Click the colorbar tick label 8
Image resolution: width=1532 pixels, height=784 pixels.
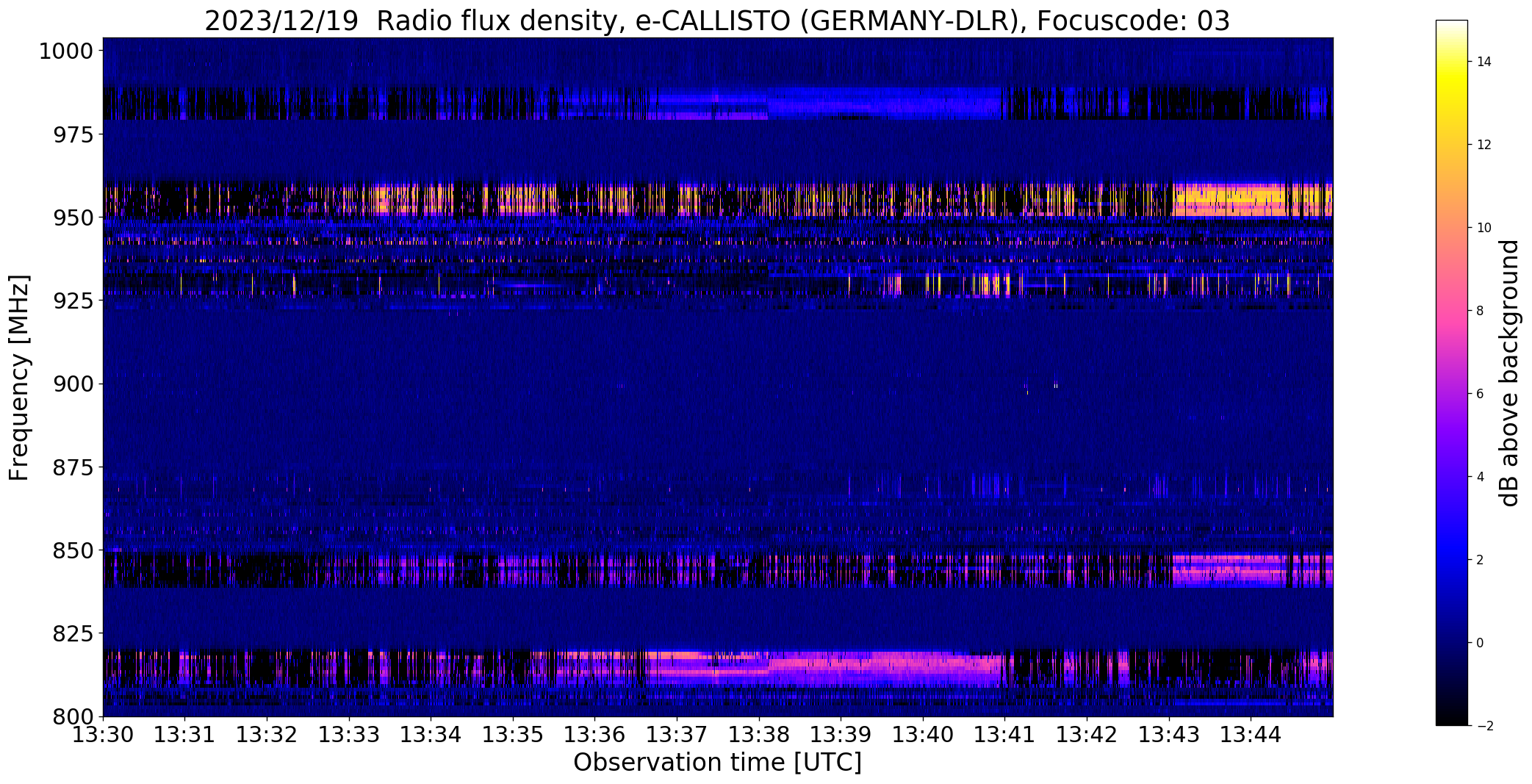point(1480,311)
